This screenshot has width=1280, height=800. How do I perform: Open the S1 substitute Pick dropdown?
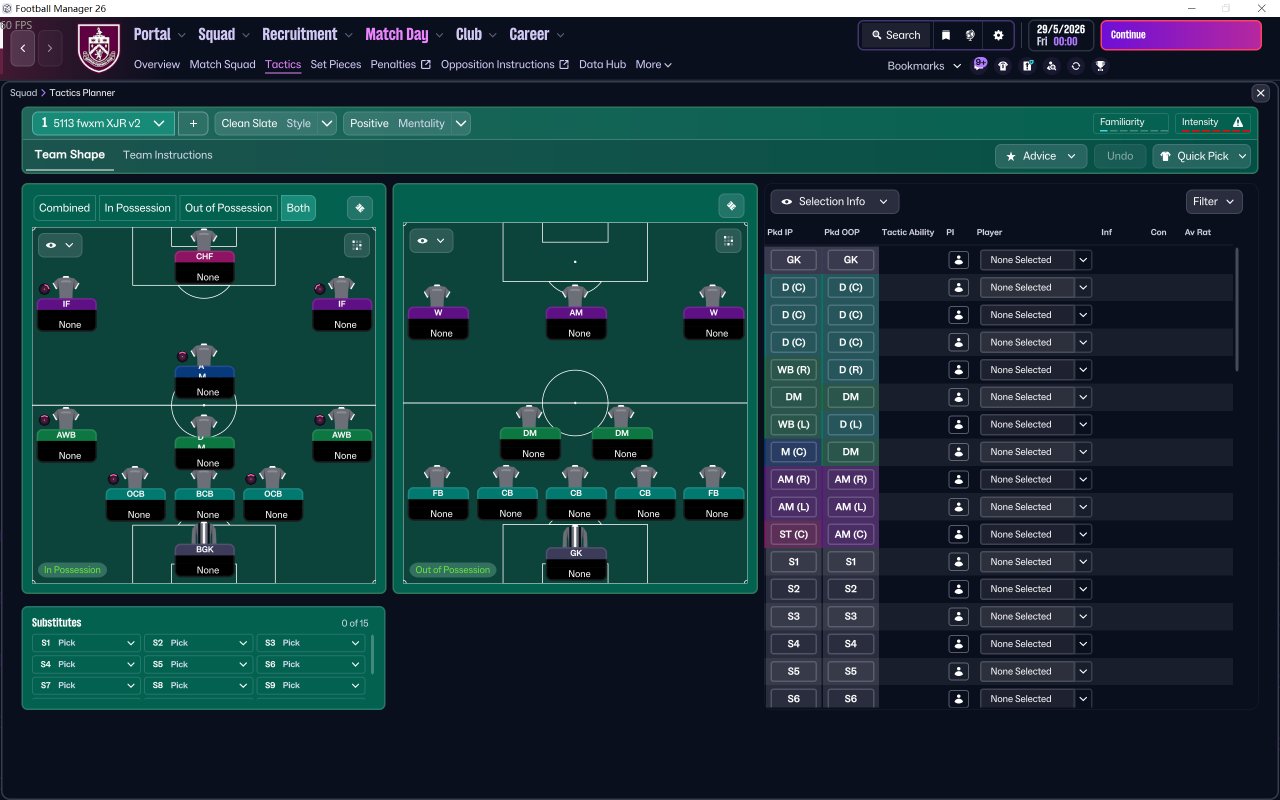86,643
